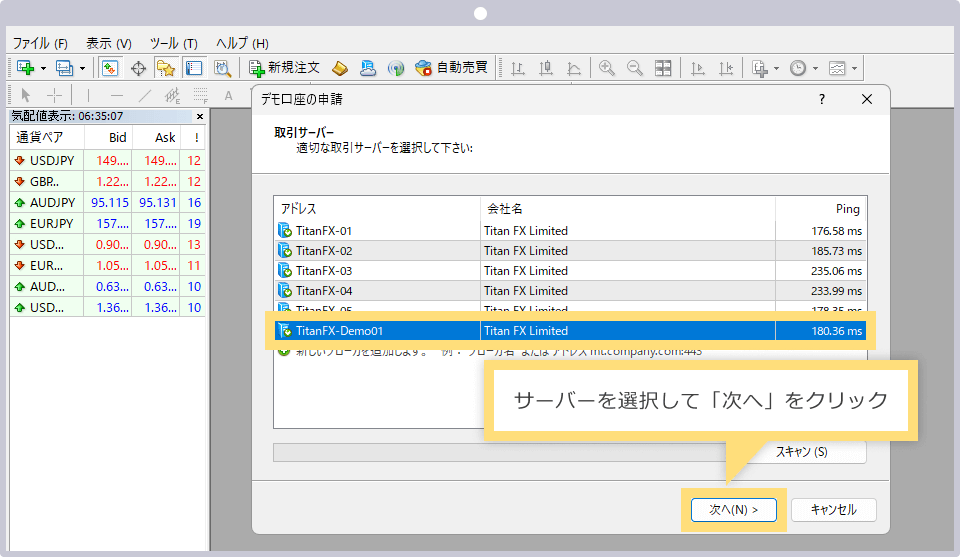This screenshot has height=557, width=960.
Task: Select the USDJPY row in Market Watch
Action: [x=108, y=160]
